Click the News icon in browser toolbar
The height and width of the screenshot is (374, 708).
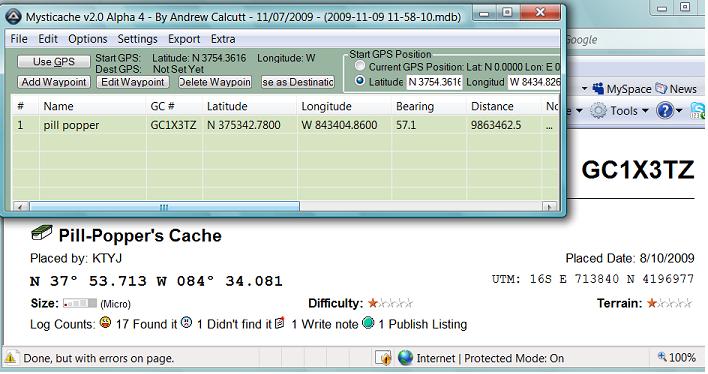pos(661,89)
